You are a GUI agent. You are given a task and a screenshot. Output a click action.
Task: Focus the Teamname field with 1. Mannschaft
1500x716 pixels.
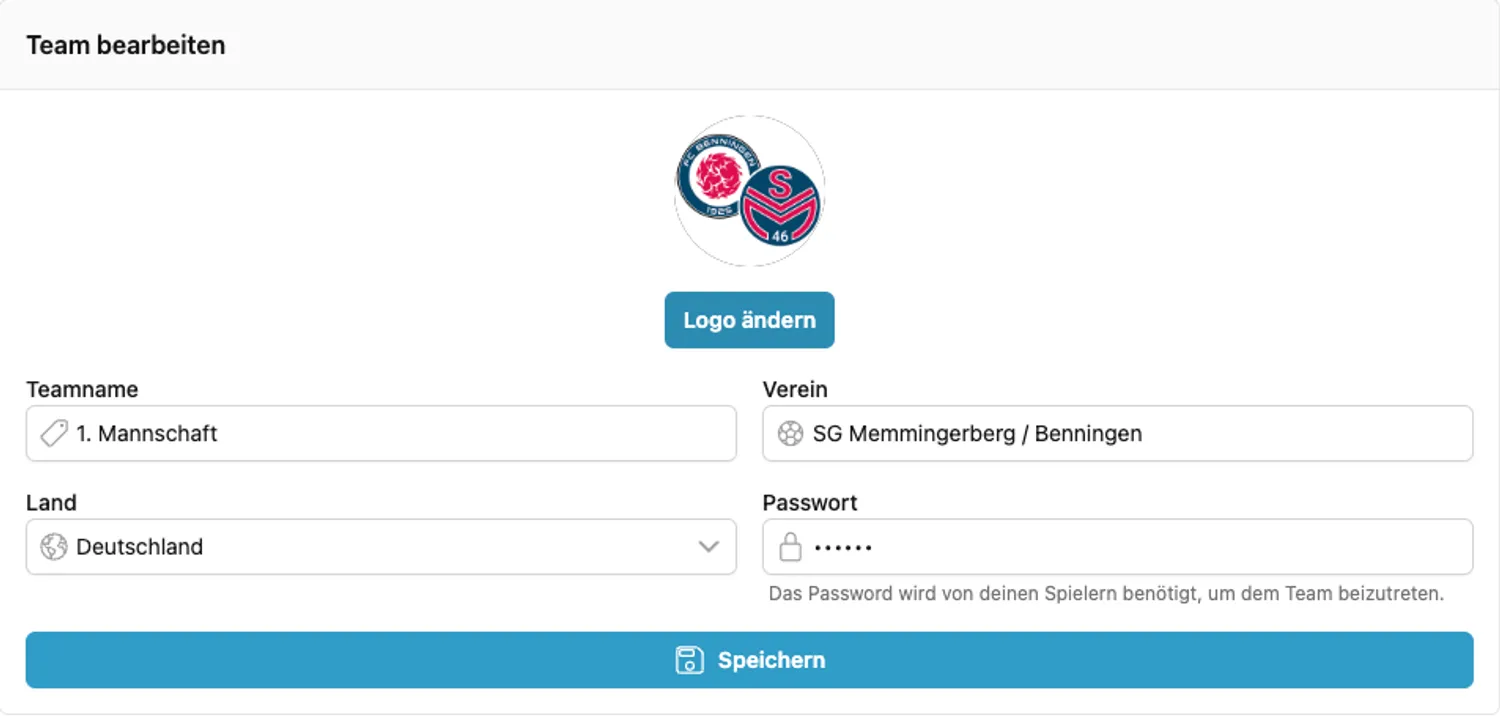coord(381,433)
